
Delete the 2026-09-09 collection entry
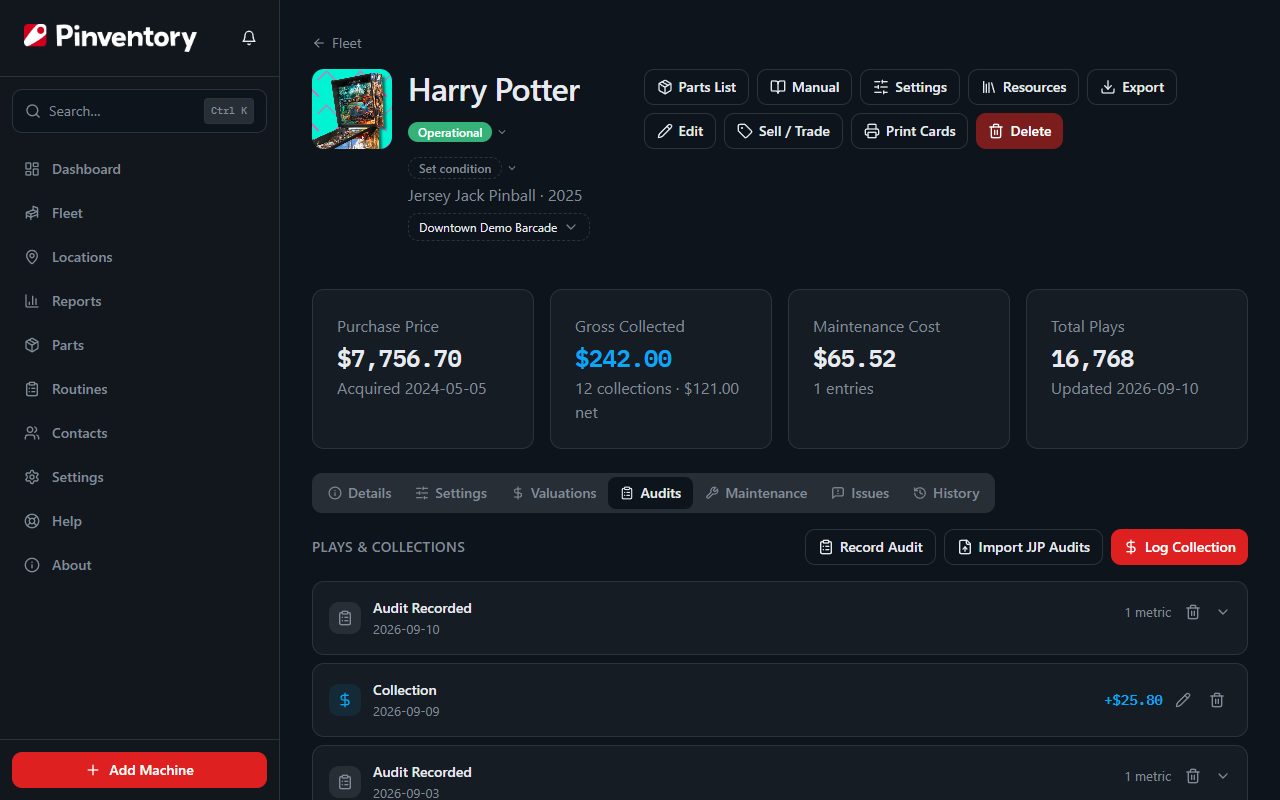point(1217,700)
